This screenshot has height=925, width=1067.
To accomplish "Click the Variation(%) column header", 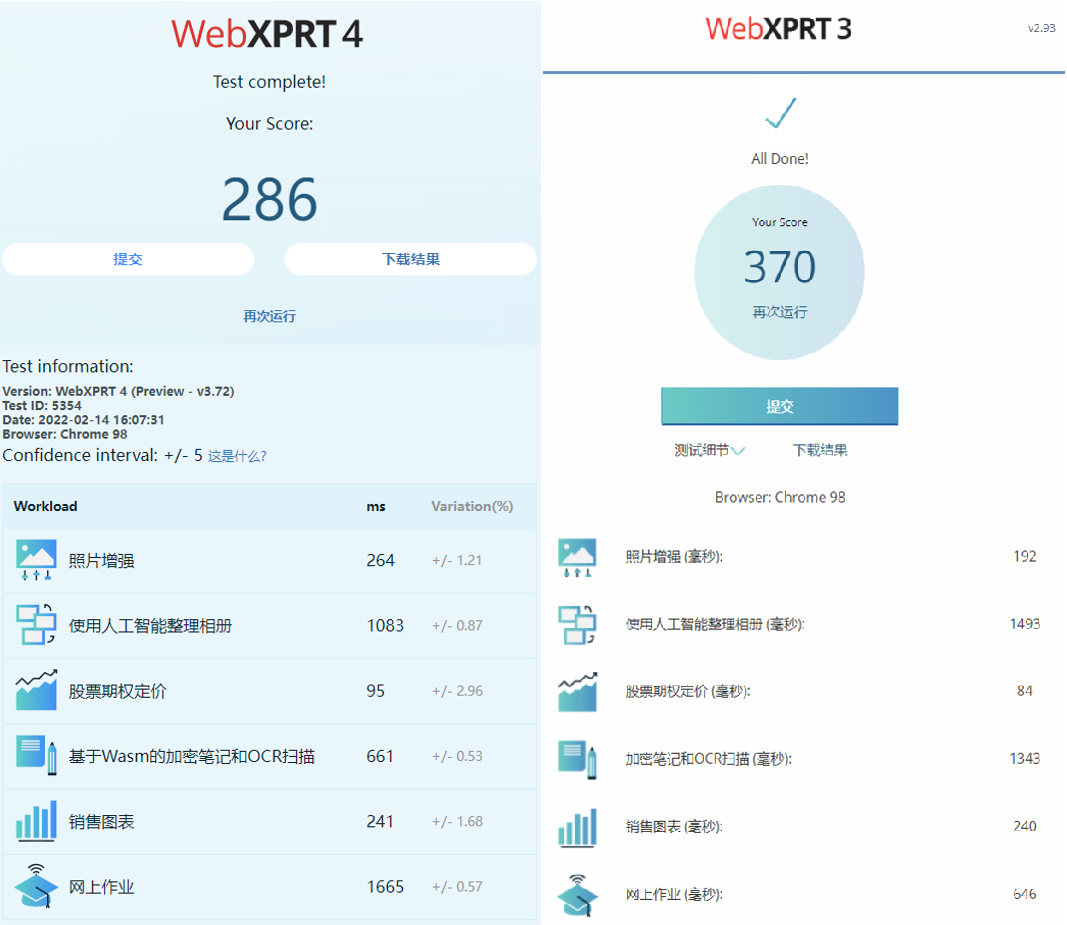I will point(472,506).
